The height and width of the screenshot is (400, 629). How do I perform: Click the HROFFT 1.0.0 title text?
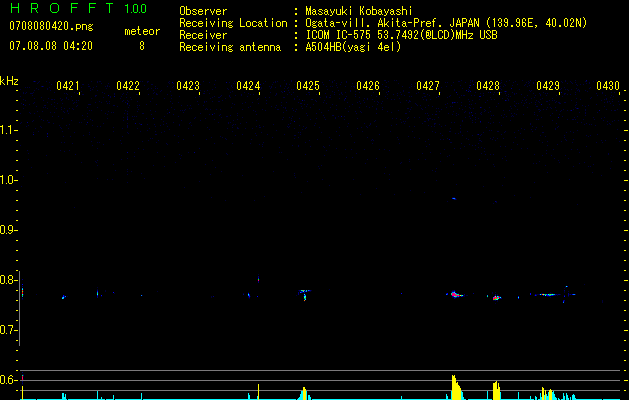point(79,8)
